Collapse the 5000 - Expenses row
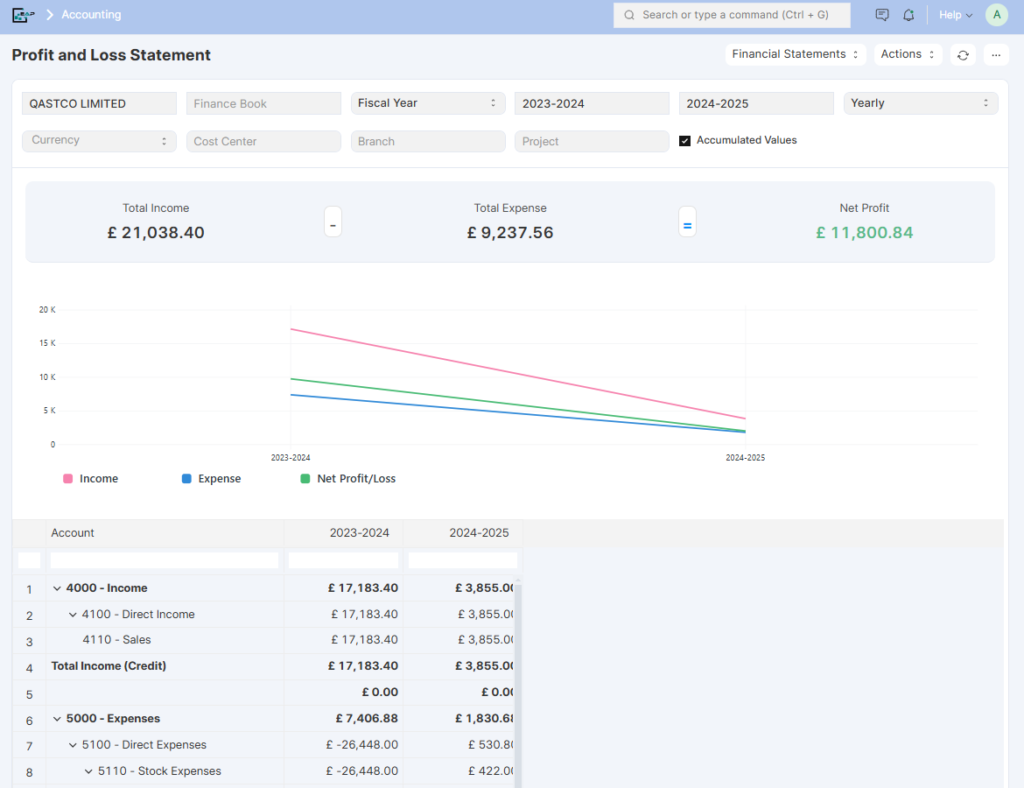The height and width of the screenshot is (788, 1024). coord(57,719)
